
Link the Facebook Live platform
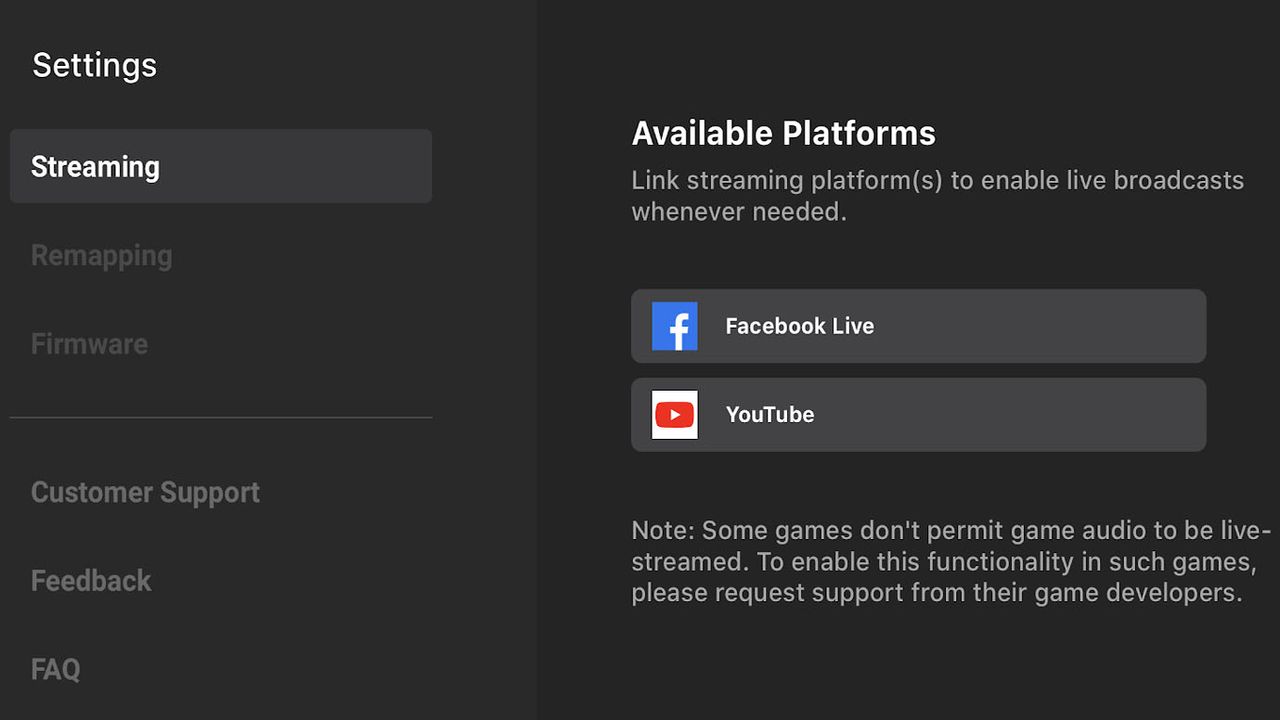click(x=918, y=326)
